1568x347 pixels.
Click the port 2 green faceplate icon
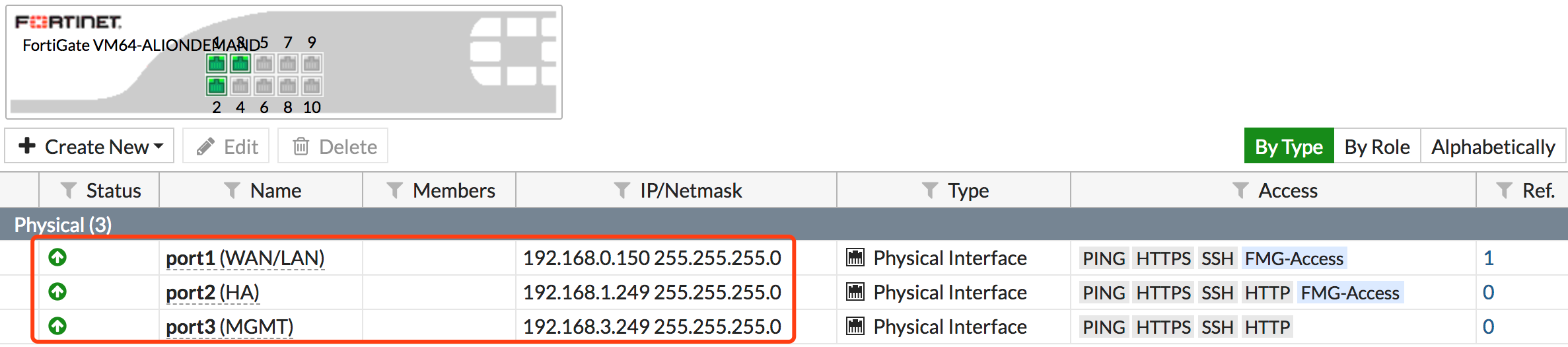[x=217, y=86]
